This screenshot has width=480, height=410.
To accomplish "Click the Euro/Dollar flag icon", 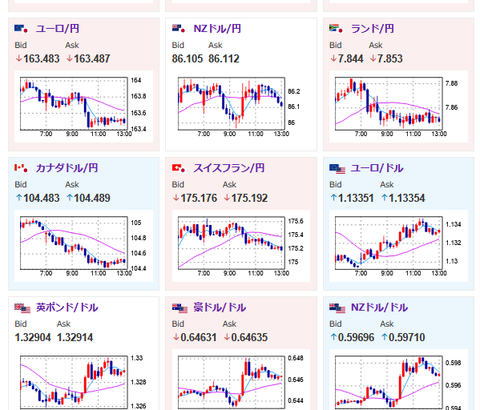I will pos(337,169).
